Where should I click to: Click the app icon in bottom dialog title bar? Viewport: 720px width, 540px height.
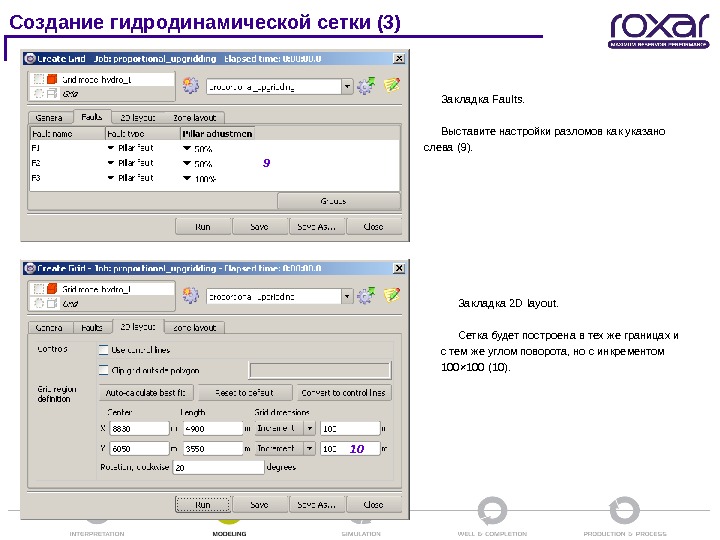click(30, 268)
